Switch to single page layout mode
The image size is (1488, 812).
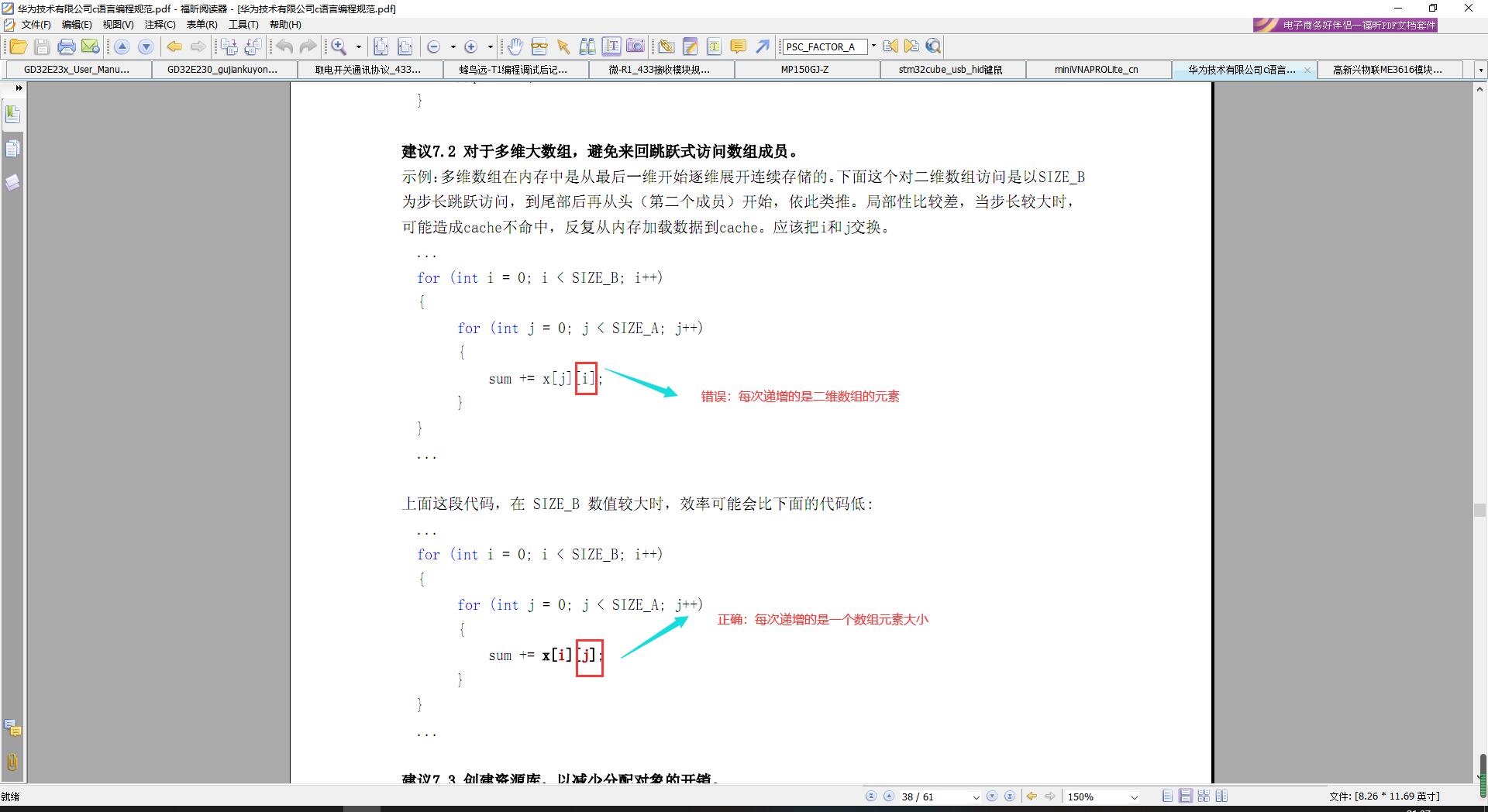(1166, 796)
